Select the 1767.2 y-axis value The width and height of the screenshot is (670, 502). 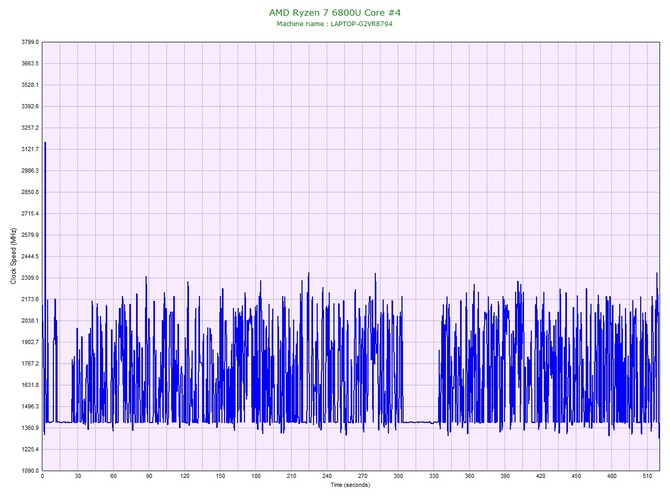pyautogui.click(x=30, y=364)
